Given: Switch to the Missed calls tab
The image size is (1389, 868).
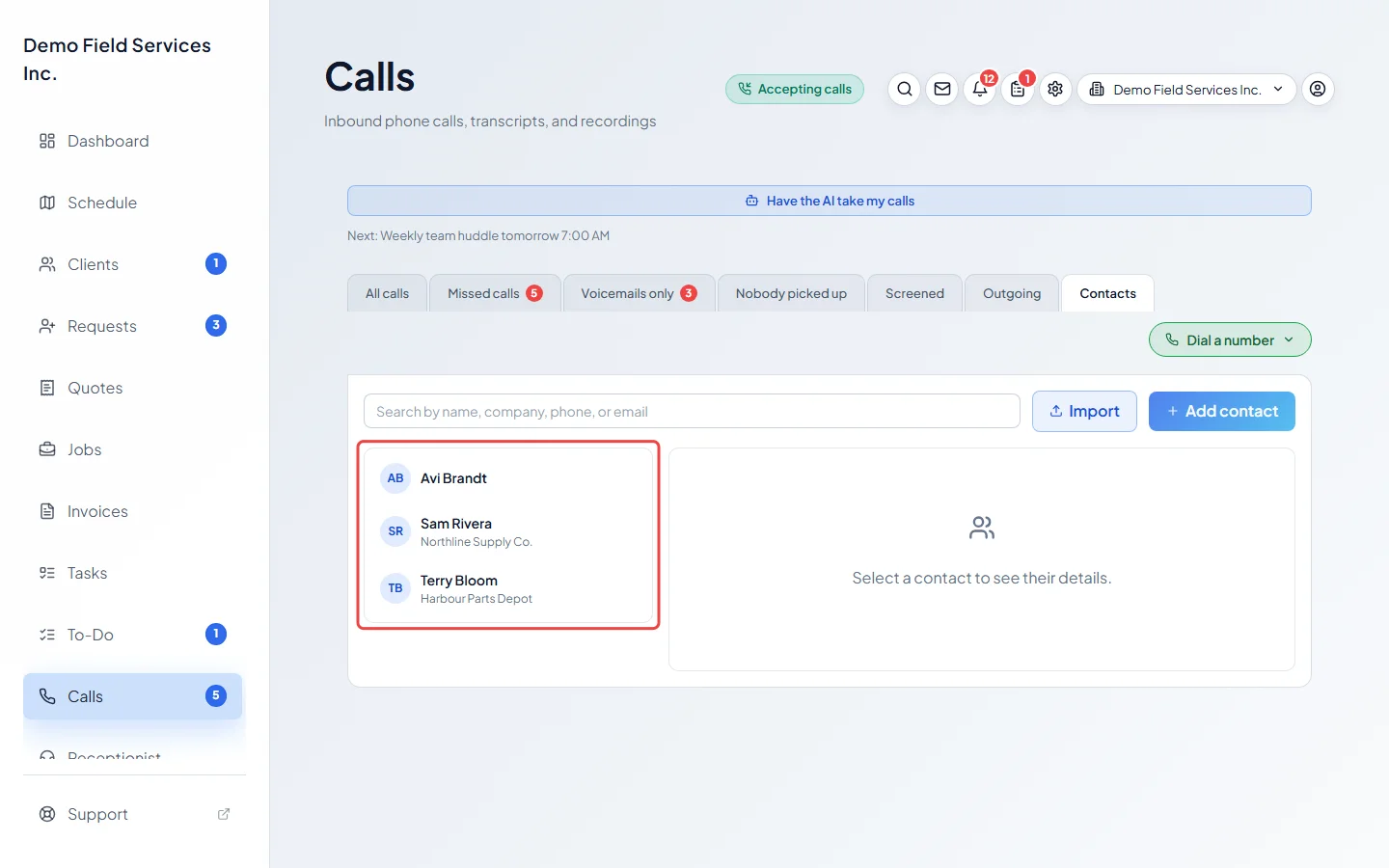Looking at the screenshot, I should click(495, 293).
